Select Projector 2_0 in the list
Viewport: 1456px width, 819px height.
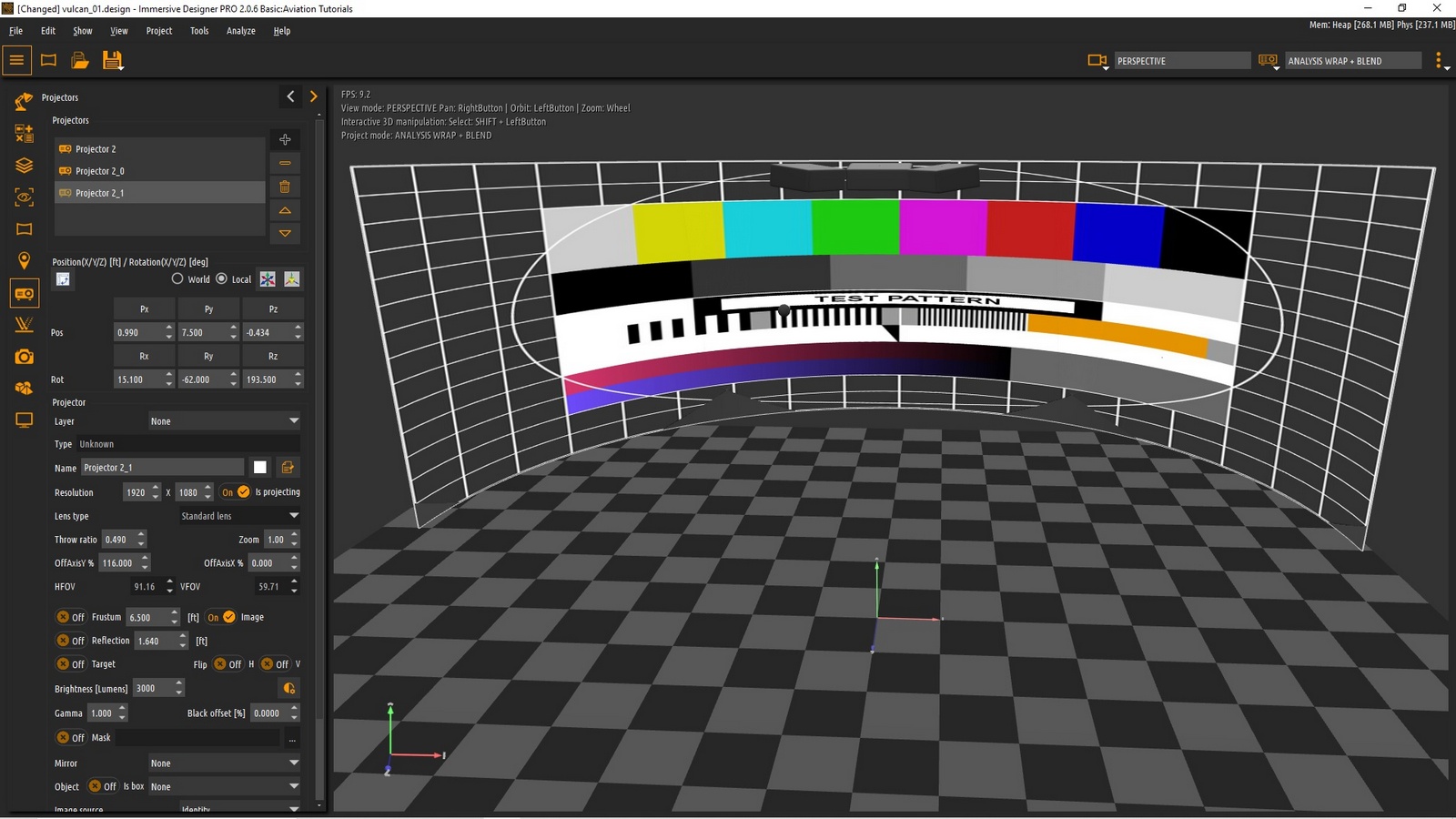[x=160, y=171]
